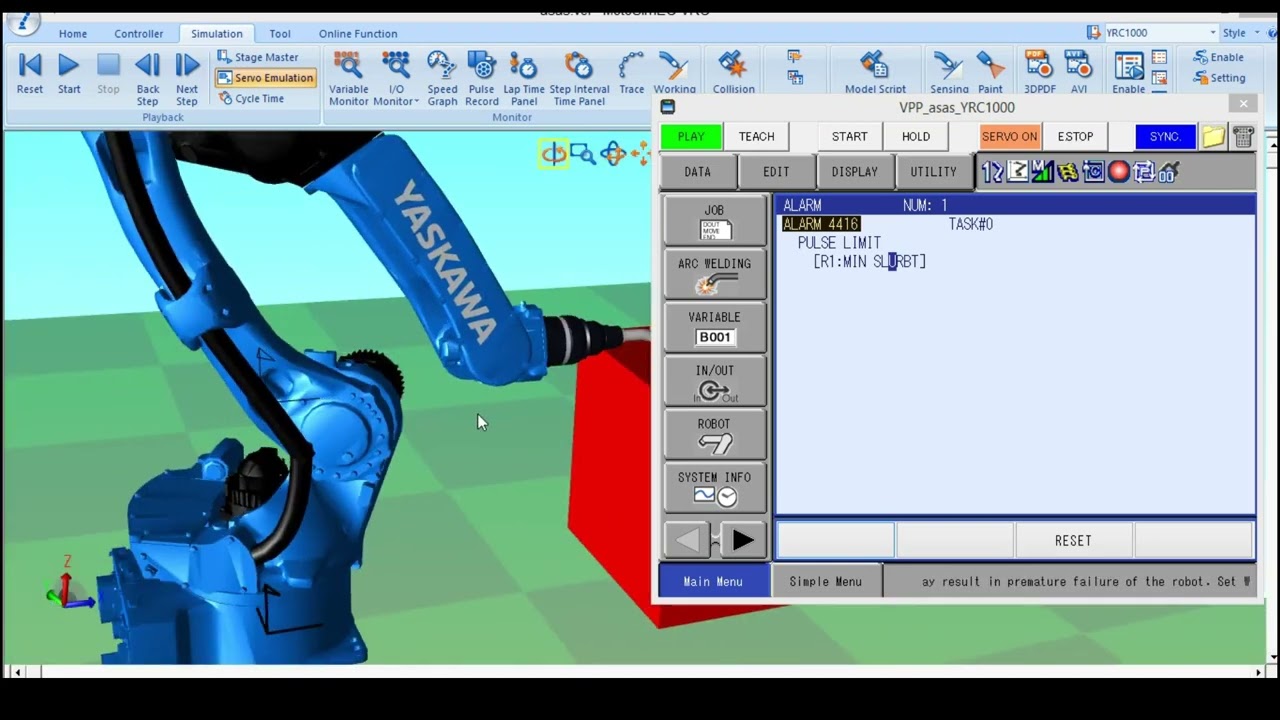The width and height of the screenshot is (1280, 720).
Task: Open the UTILITY pendant menu
Action: click(x=934, y=172)
